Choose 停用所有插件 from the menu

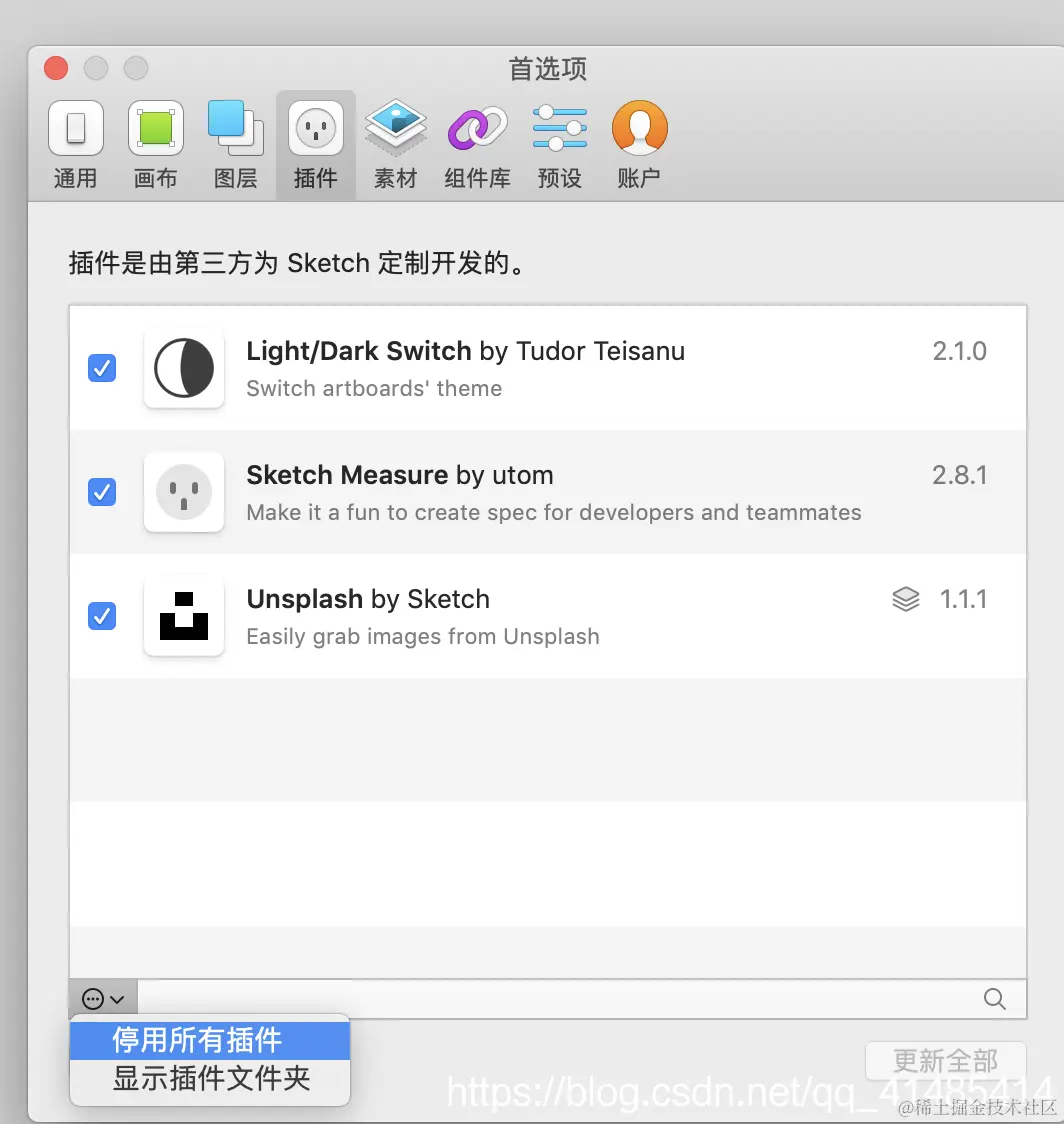click(x=209, y=1040)
